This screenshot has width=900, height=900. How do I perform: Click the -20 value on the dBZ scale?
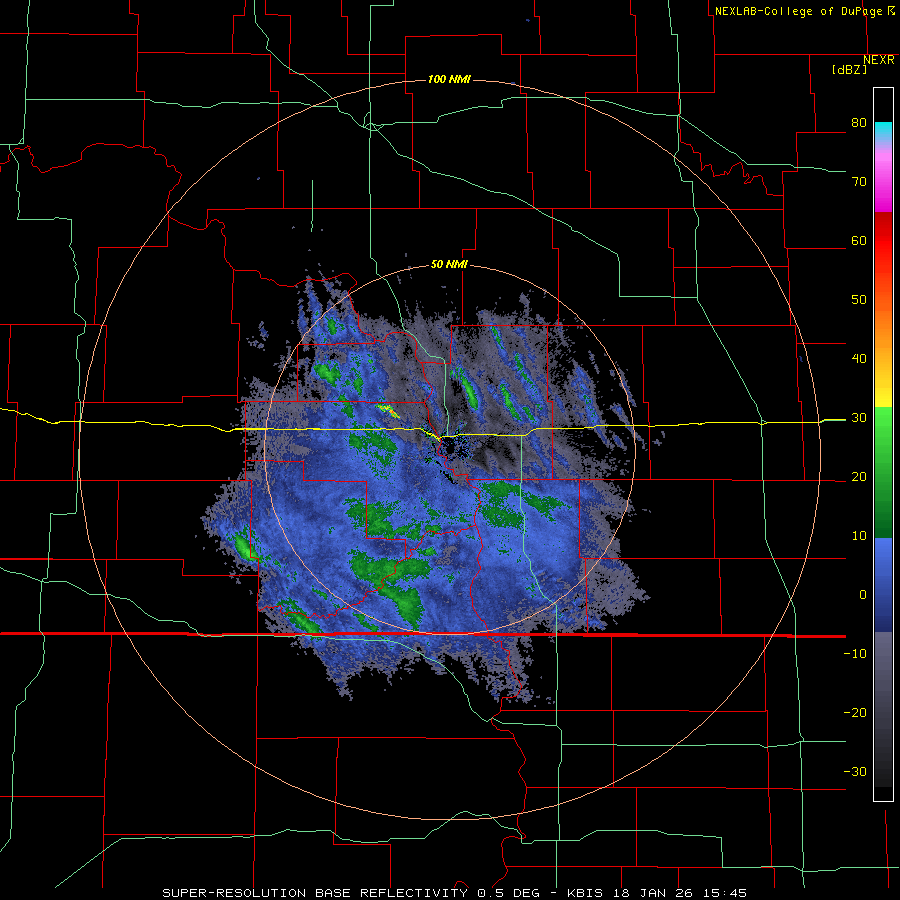[855, 713]
